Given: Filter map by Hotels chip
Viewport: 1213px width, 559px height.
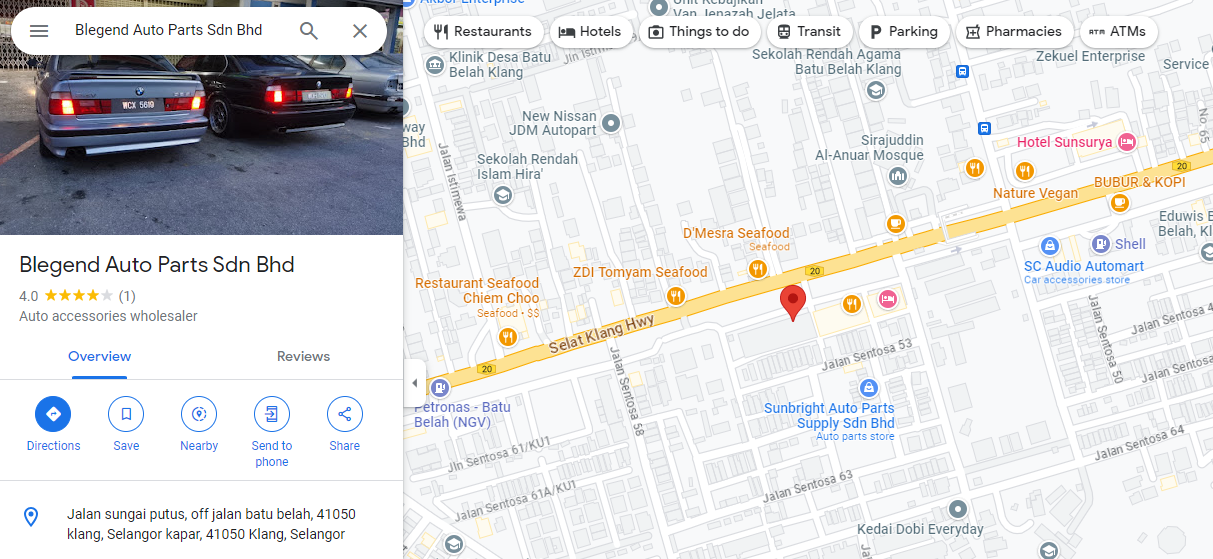Looking at the screenshot, I should [590, 32].
